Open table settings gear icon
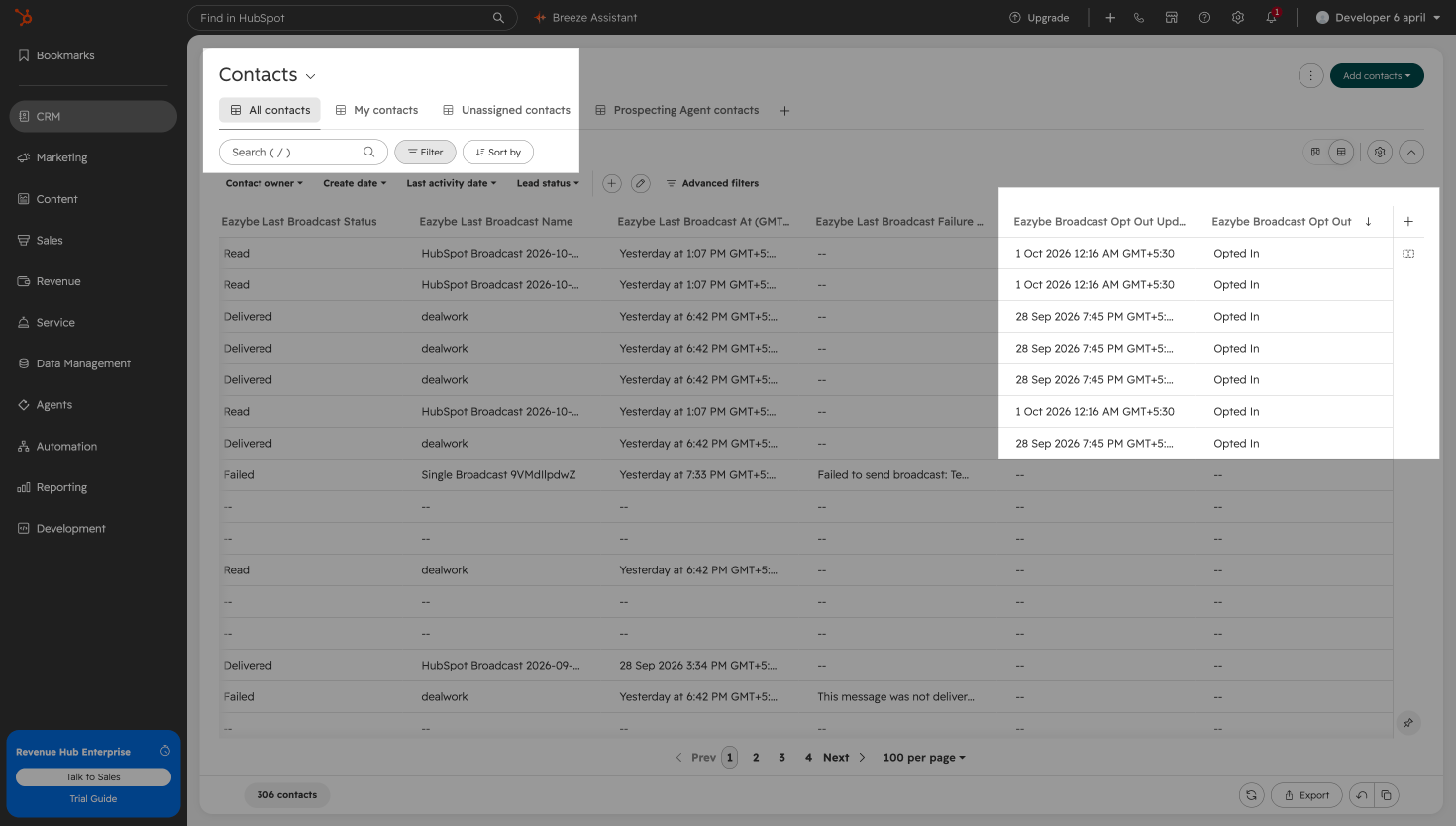This screenshot has width=1456, height=826. (x=1380, y=153)
